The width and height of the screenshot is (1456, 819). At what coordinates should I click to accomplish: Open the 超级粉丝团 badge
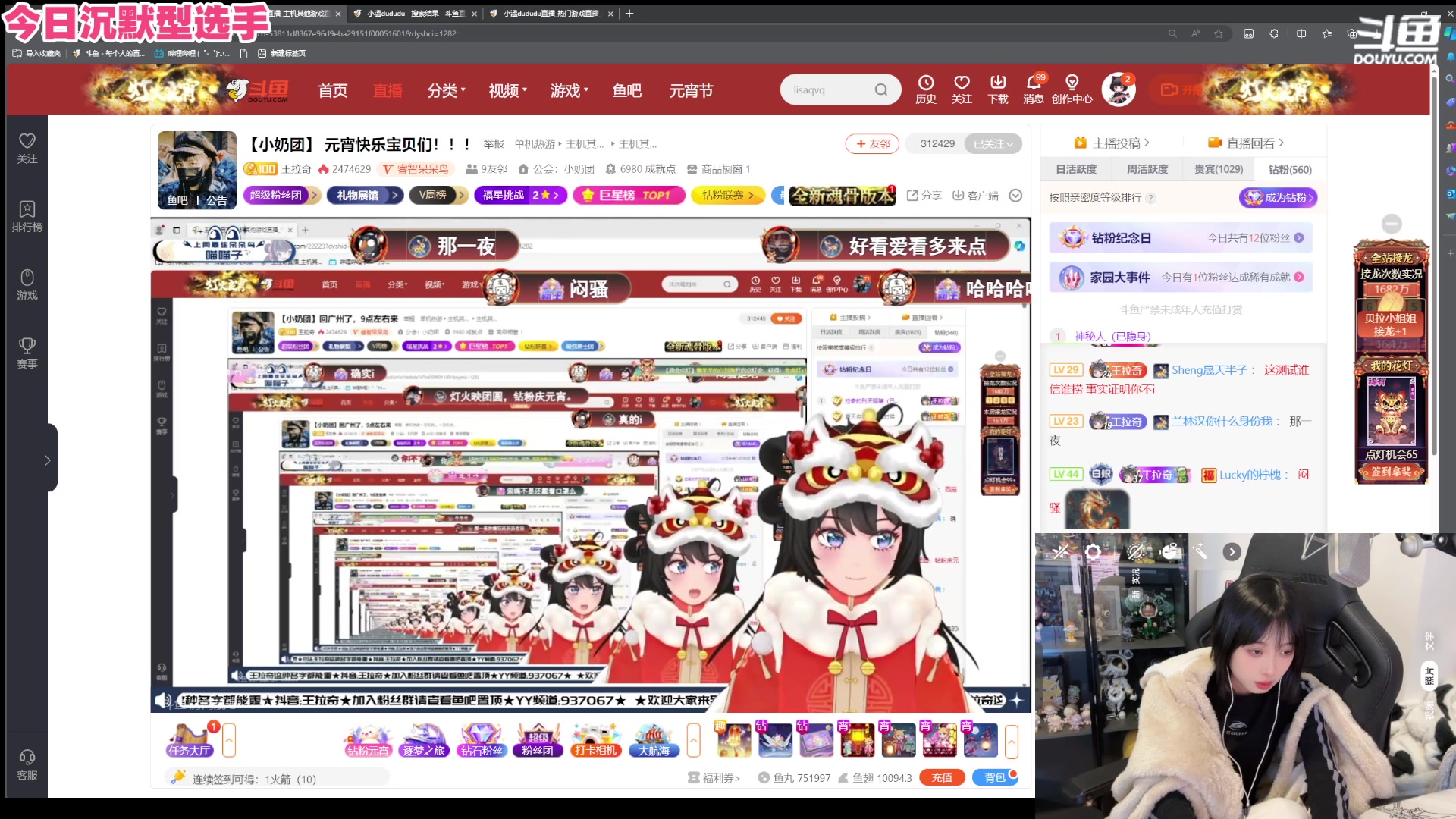281,195
